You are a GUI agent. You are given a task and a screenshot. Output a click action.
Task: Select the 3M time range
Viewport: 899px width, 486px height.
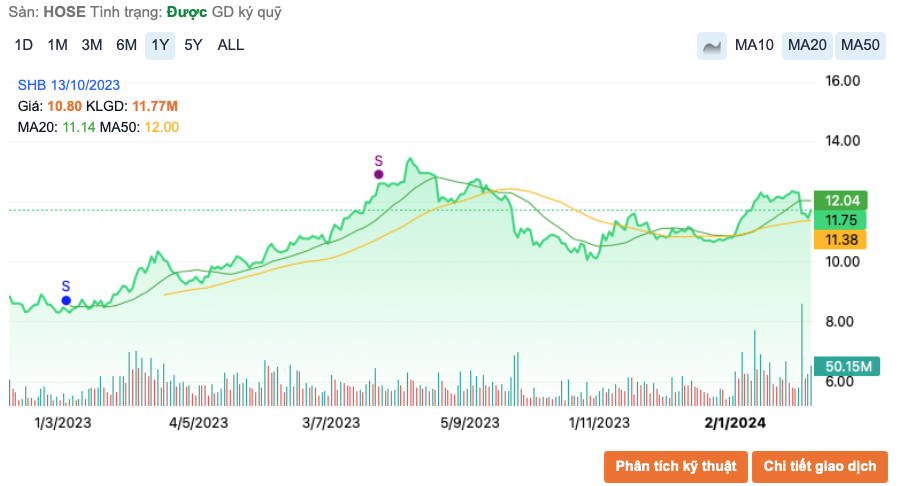[92, 45]
